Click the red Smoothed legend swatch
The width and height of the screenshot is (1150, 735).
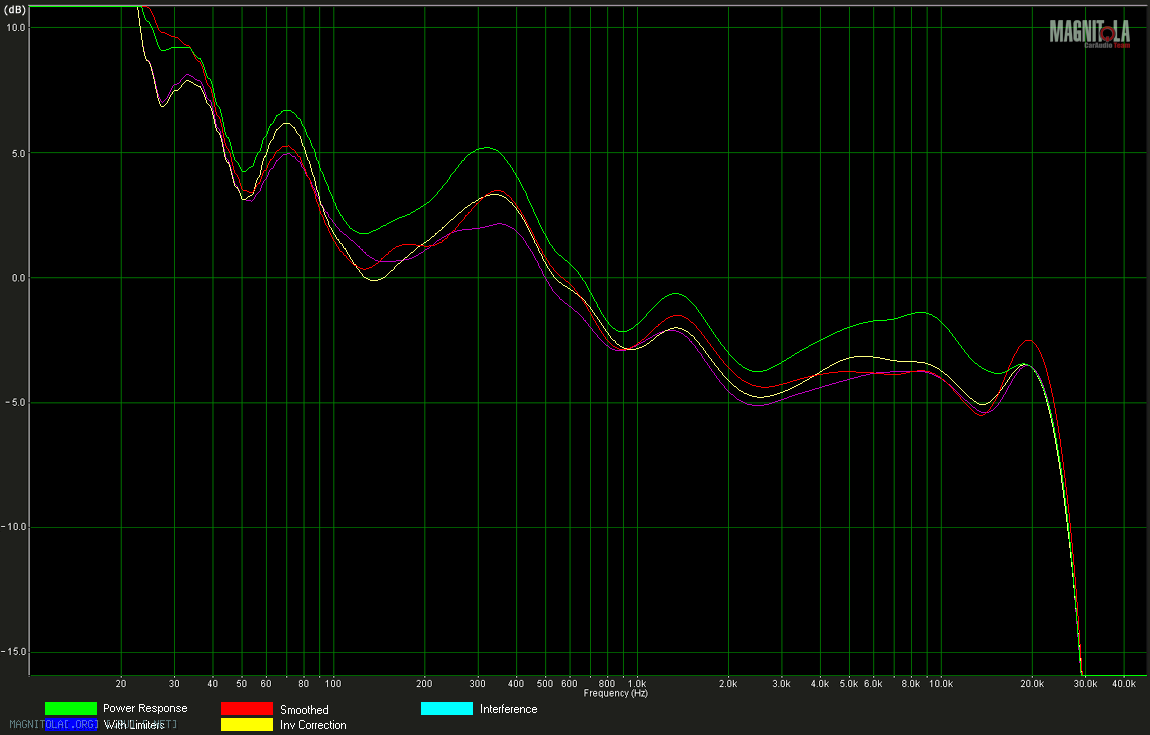pos(246,709)
